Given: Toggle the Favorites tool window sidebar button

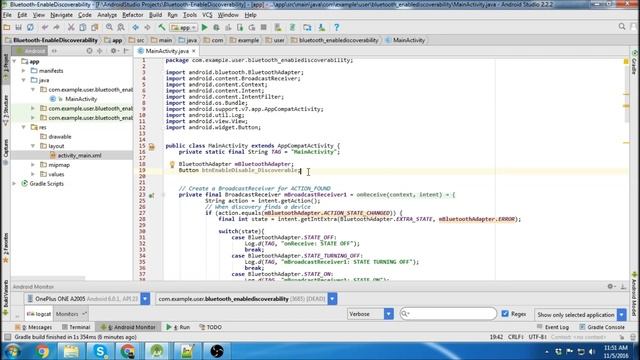Looking at the screenshot, I should pyautogui.click(x=6, y=248).
